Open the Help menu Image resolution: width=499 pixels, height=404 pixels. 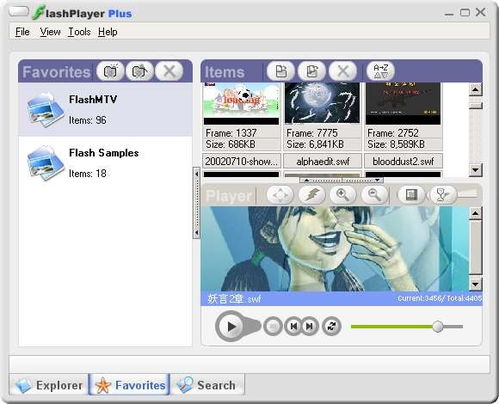[x=108, y=32]
